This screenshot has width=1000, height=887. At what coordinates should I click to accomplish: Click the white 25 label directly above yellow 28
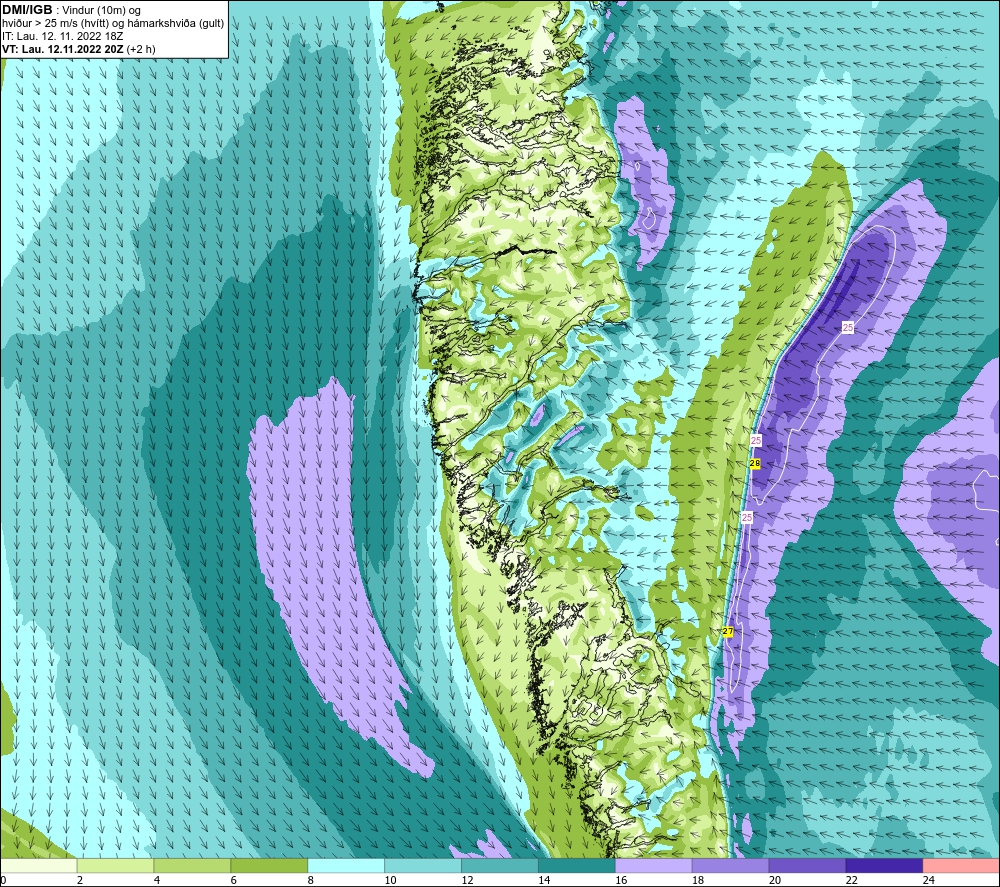coord(756,440)
